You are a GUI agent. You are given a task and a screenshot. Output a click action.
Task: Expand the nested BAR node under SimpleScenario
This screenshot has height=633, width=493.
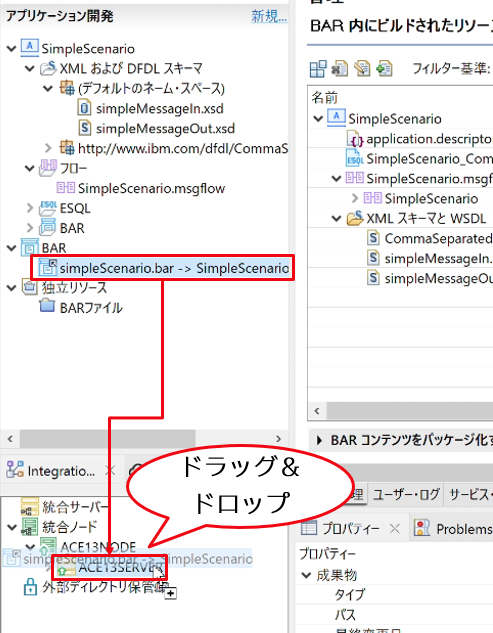pos(30,228)
